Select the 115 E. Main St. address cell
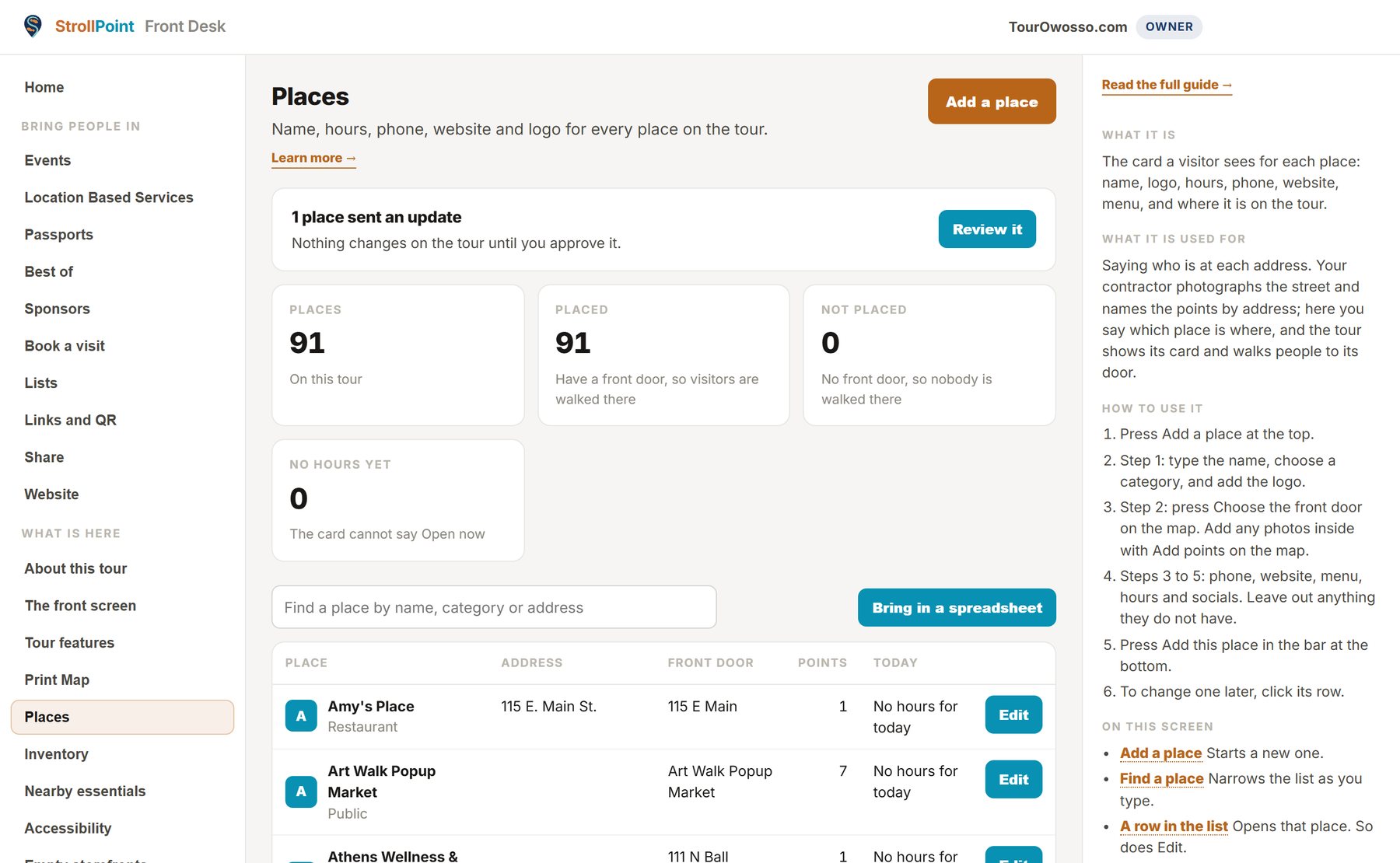Screen dimensions: 1400x863 [549, 707]
